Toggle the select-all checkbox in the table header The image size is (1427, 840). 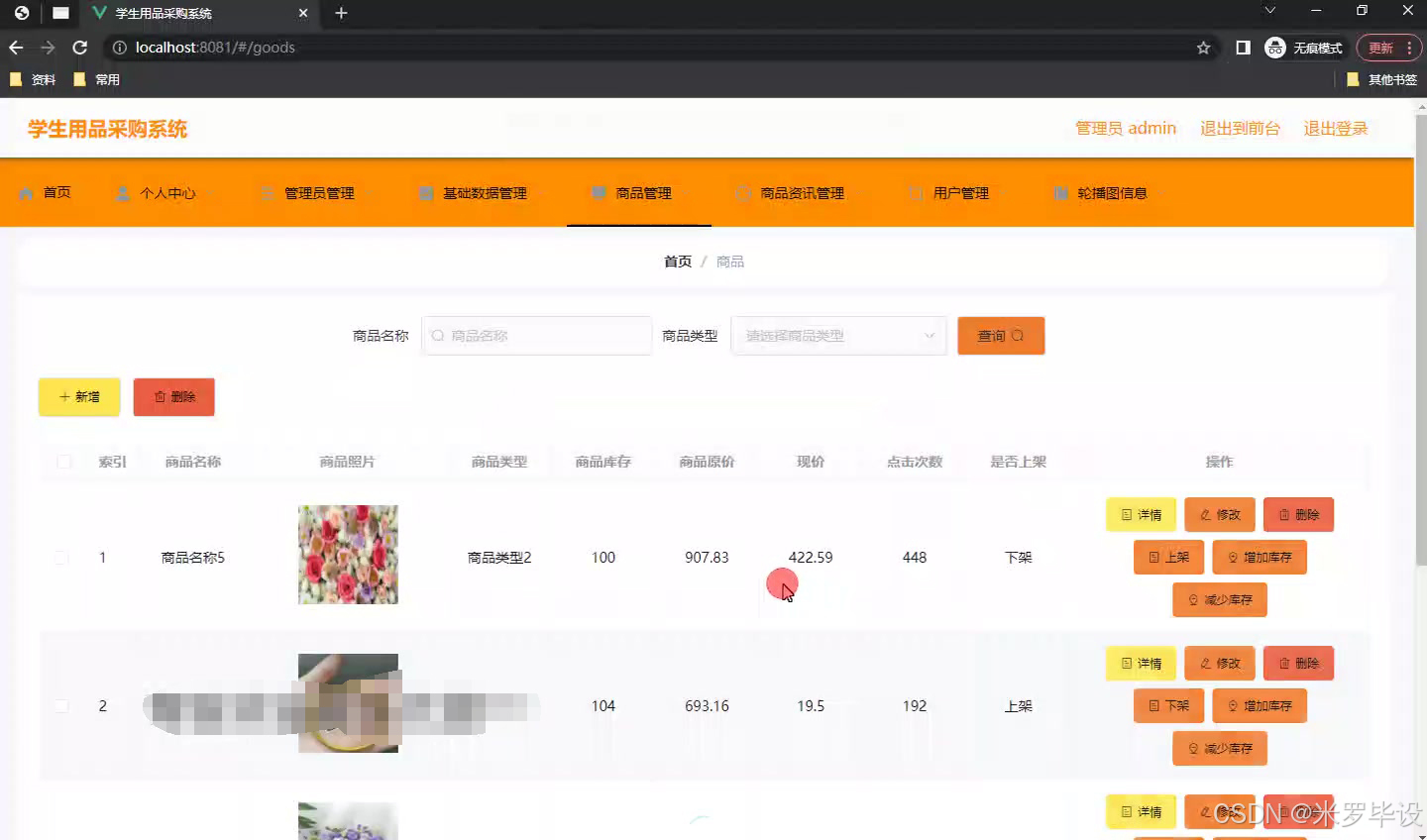click(63, 461)
